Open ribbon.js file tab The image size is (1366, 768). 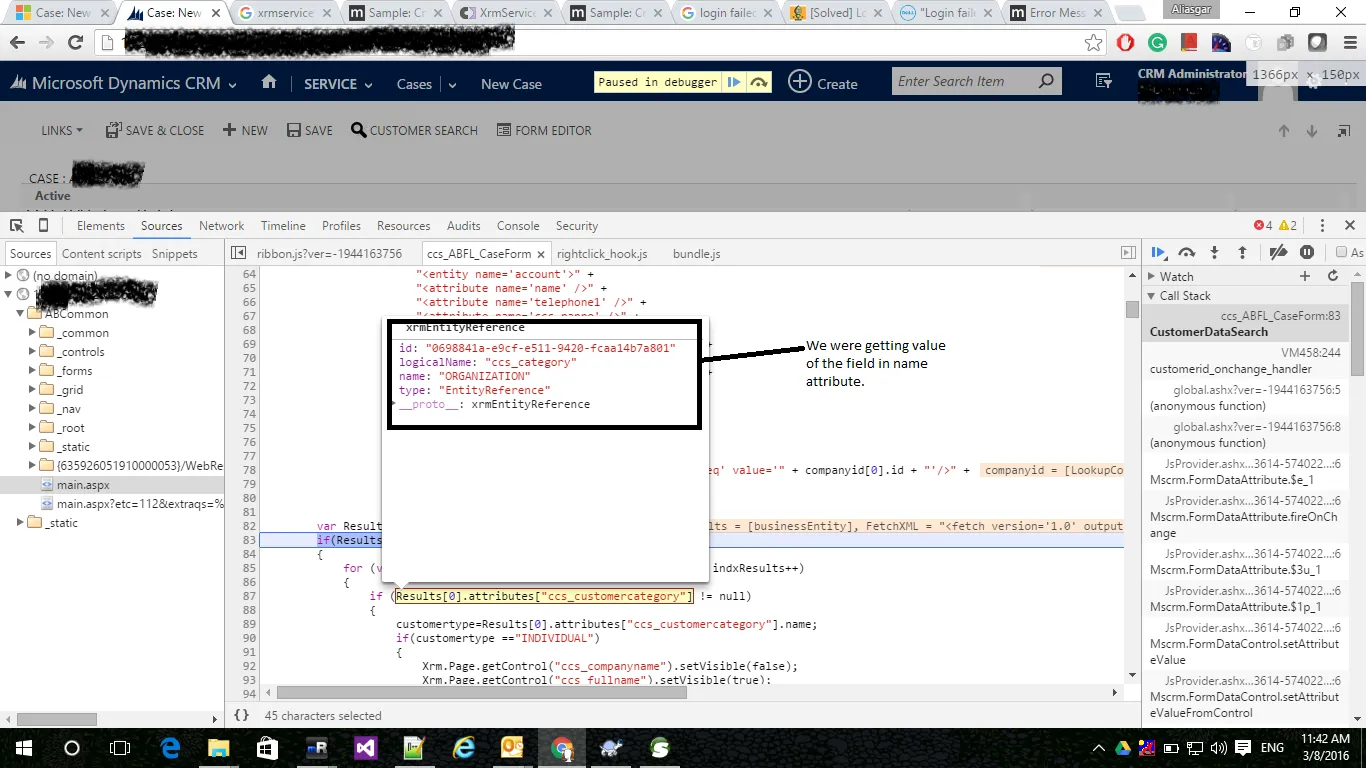coord(330,254)
